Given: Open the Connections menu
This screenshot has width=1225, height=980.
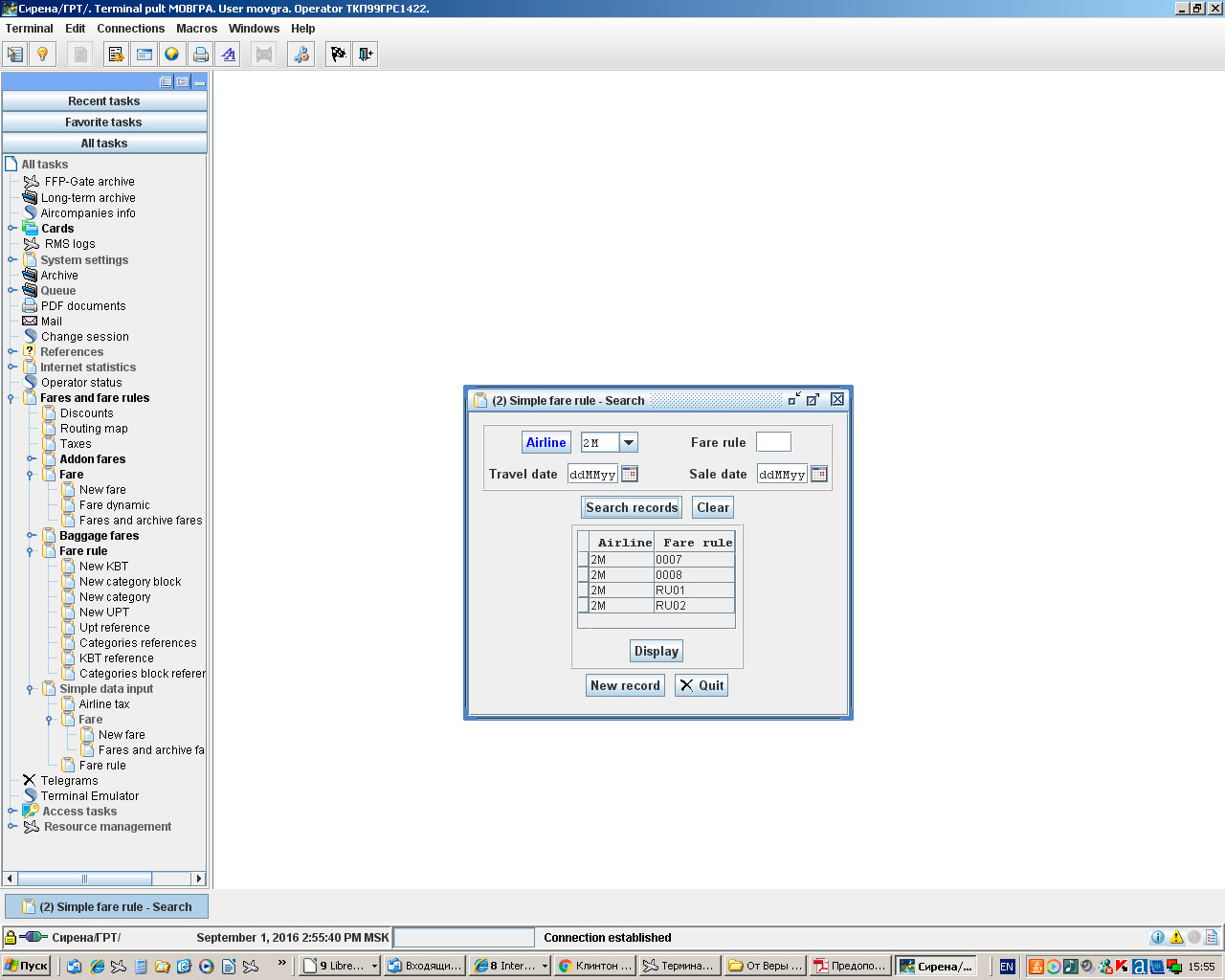Looking at the screenshot, I should (x=130, y=29).
